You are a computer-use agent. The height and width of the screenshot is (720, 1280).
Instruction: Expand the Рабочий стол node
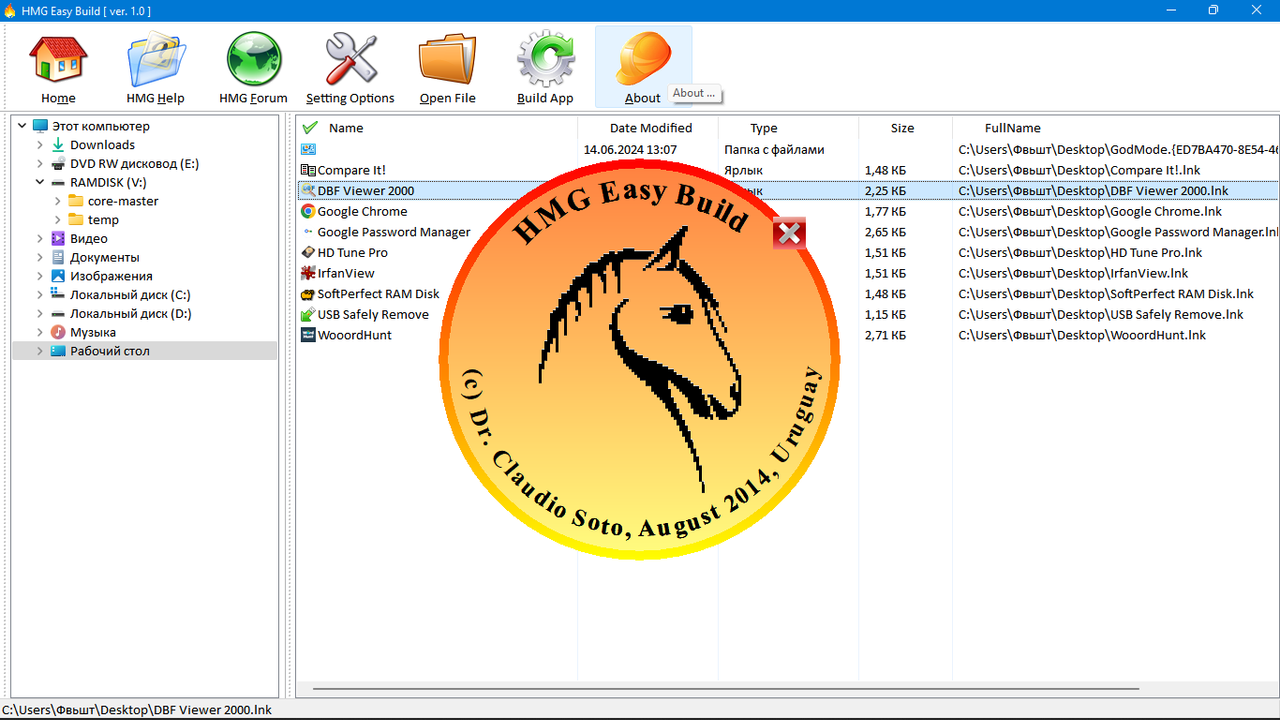tap(40, 351)
